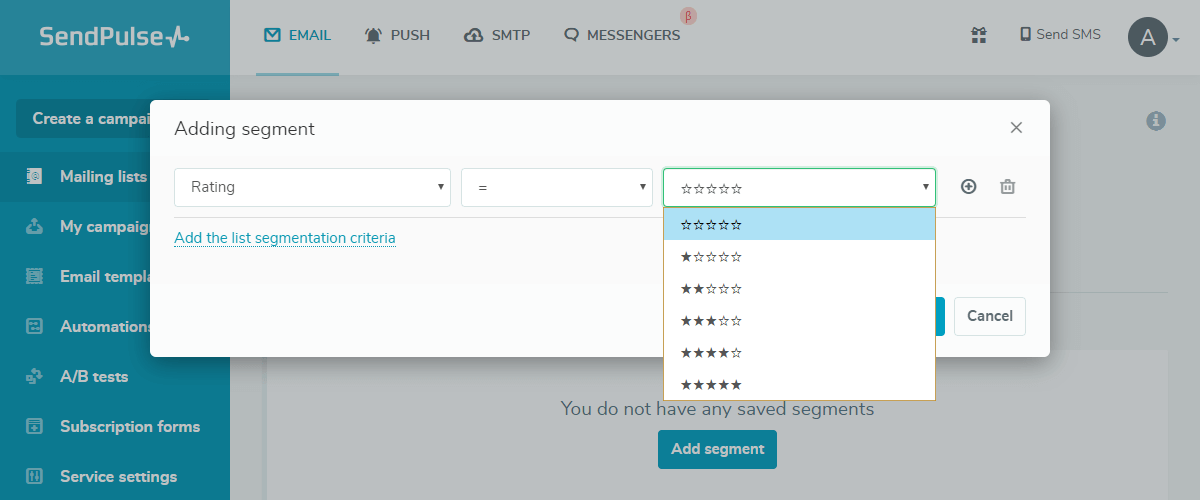Switch to the PUSH tab
Viewport: 1200px width, 500px height.
[397, 36]
